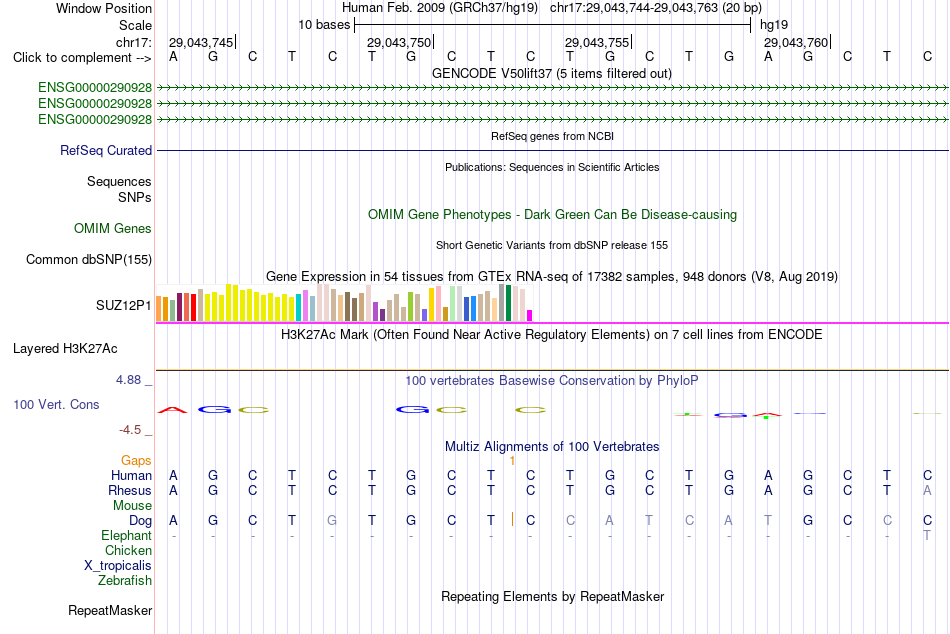Open 'Multiz Alignments of 100 Vertebrates' title
The height and width of the screenshot is (634, 950).
pyautogui.click(x=552, y=447)
